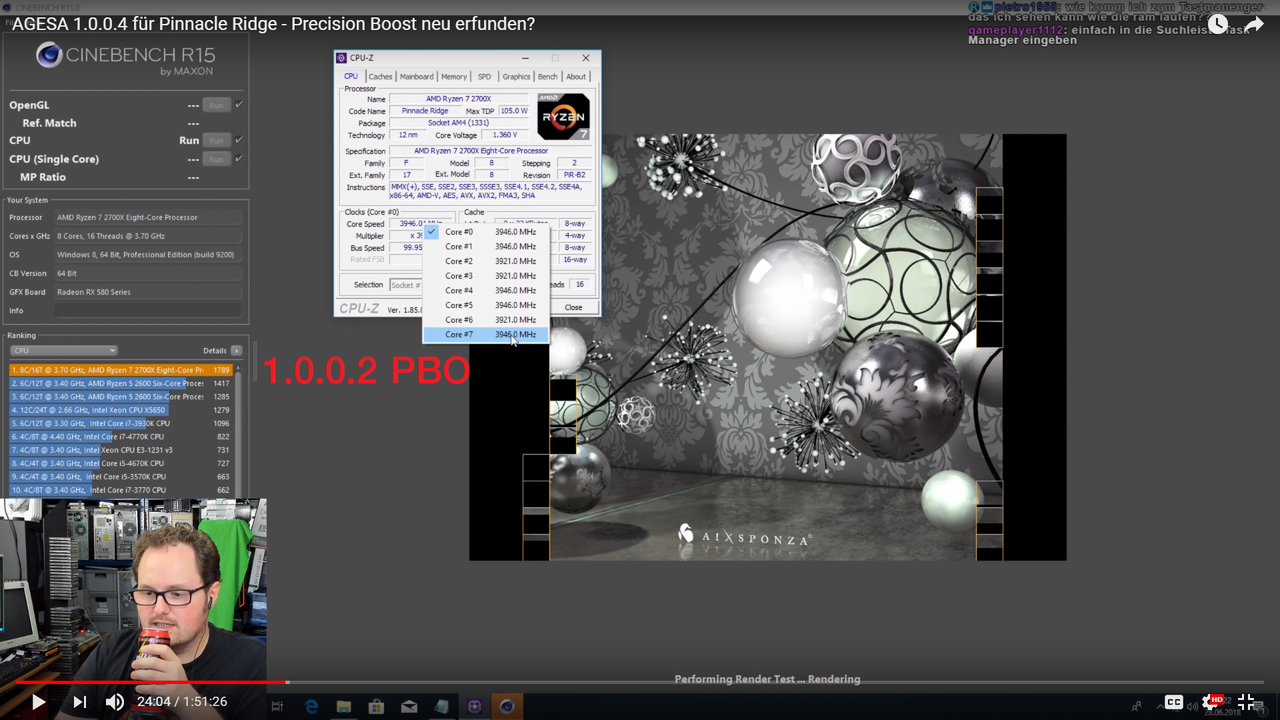
Task: Skip to the next video
Action: coord(80,702)
